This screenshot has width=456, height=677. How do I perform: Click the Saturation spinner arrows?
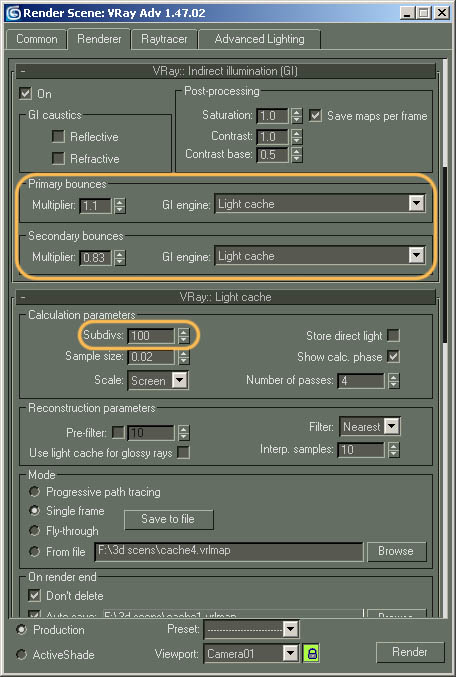(x=296, y=116)
